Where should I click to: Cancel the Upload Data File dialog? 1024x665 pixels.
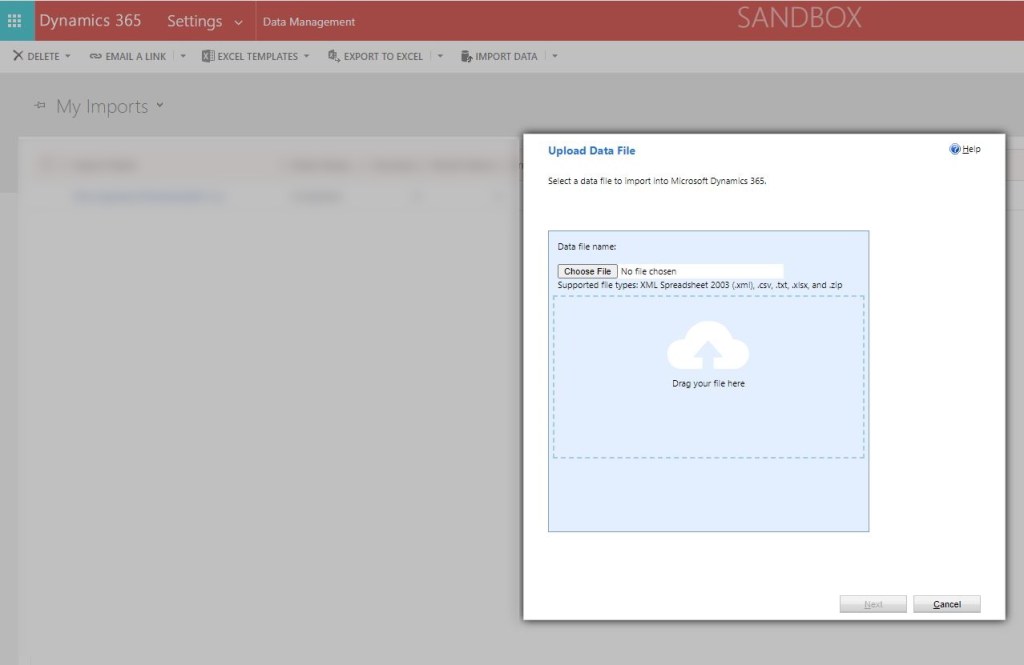pos(946,604)
